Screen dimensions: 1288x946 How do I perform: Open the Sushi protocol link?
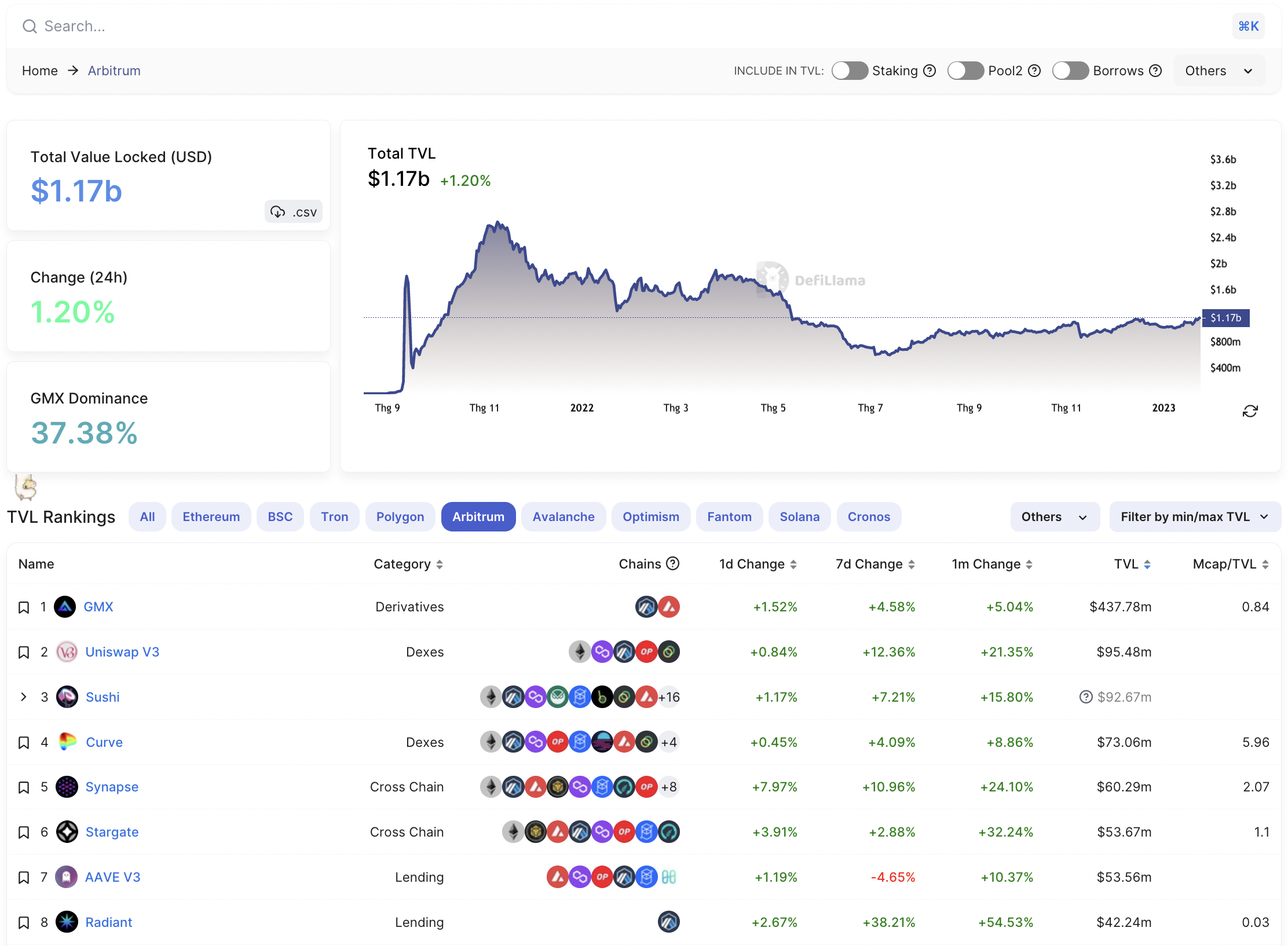[103, 697]
